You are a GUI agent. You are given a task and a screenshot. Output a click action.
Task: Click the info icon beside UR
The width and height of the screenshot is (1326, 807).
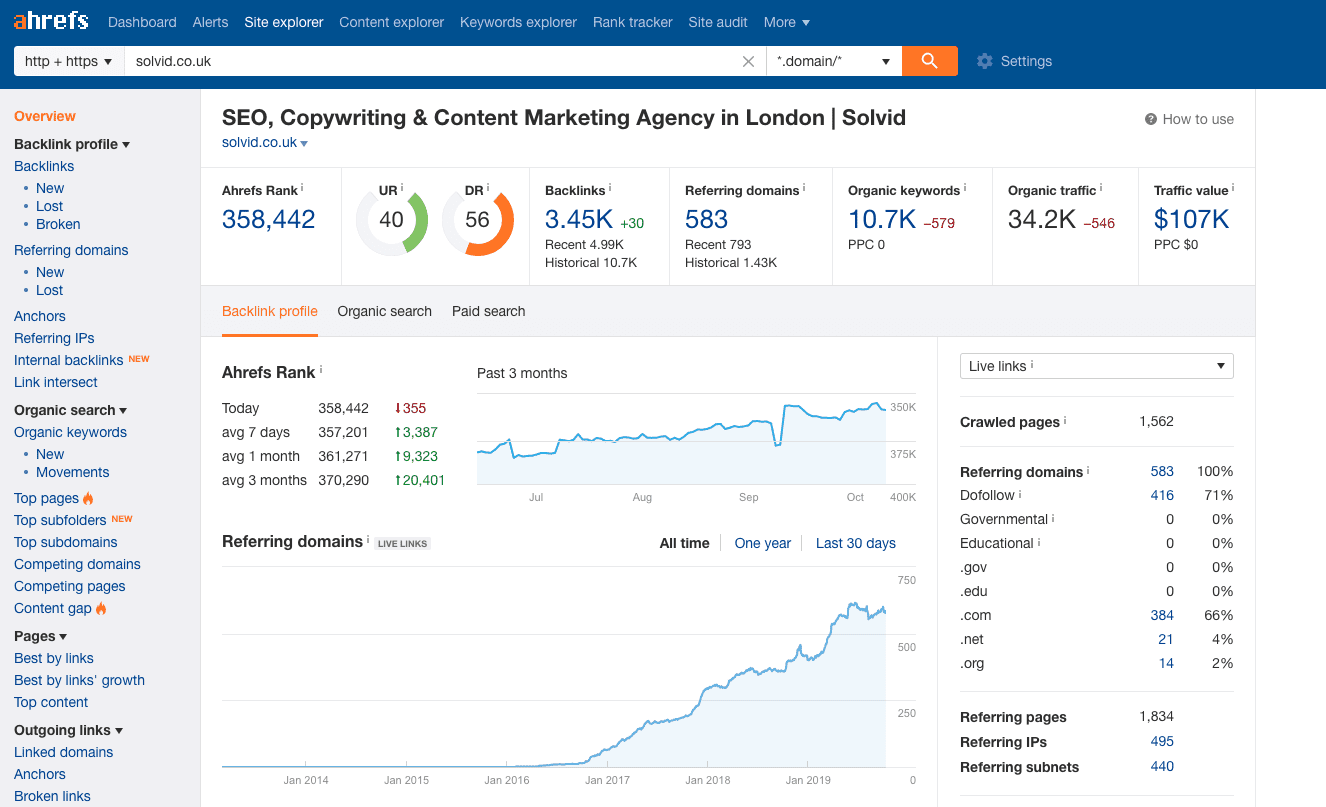pyautogui.click(x=402, y=188)
